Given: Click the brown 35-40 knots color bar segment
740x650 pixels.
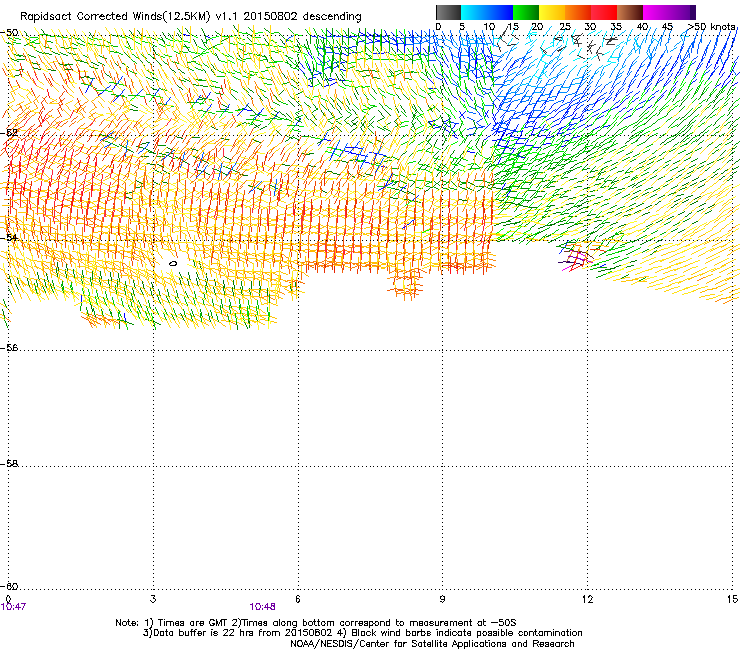Looking at the screenshot, I should pos(630,12).
